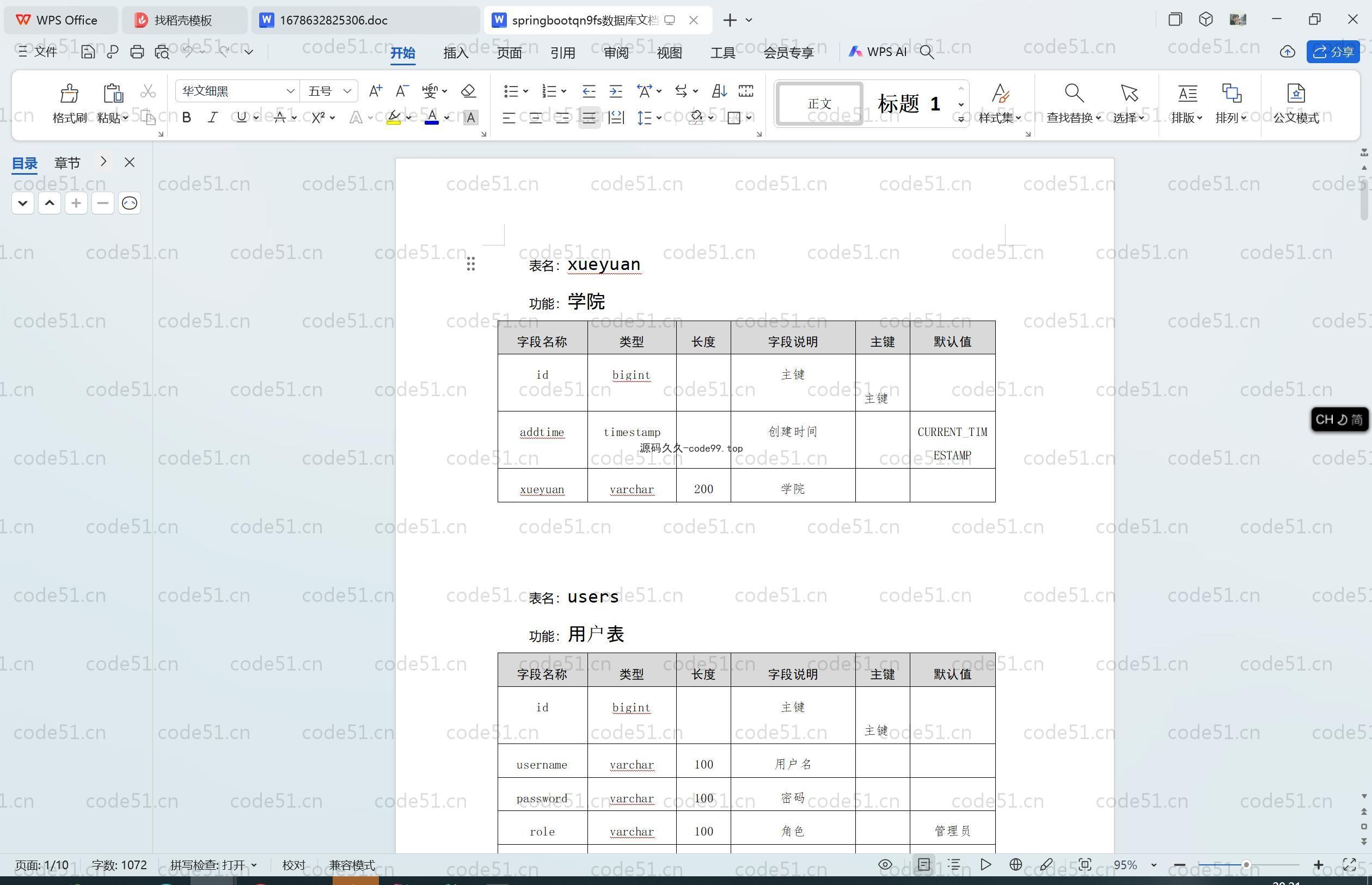Decrease font size with A- icon
The height and width of the screenshot is (885, 1372).
(x=402, y=91)
